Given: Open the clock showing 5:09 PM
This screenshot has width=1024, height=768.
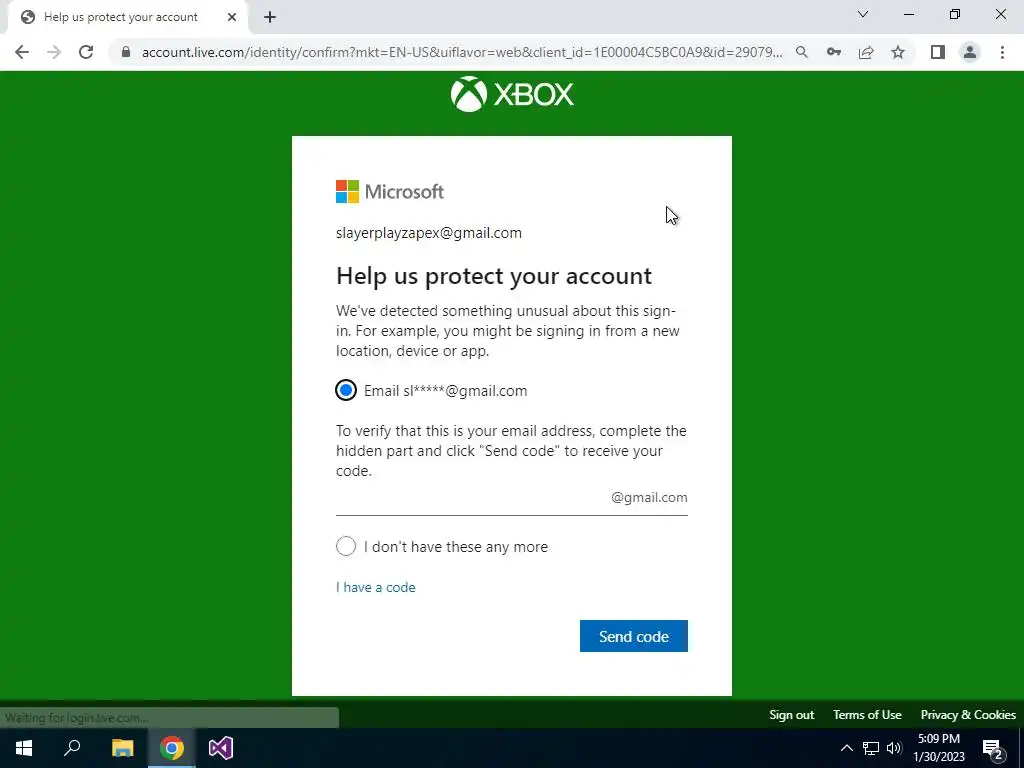Looking at the screenshot, I should pyautogui.click(x=939, y=748).
